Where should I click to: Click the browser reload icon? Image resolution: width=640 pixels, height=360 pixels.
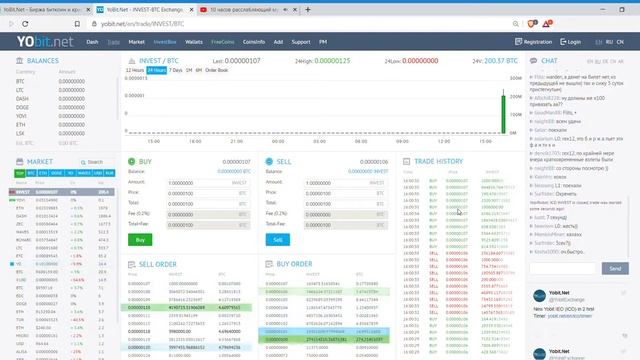[x=25, y=24]
